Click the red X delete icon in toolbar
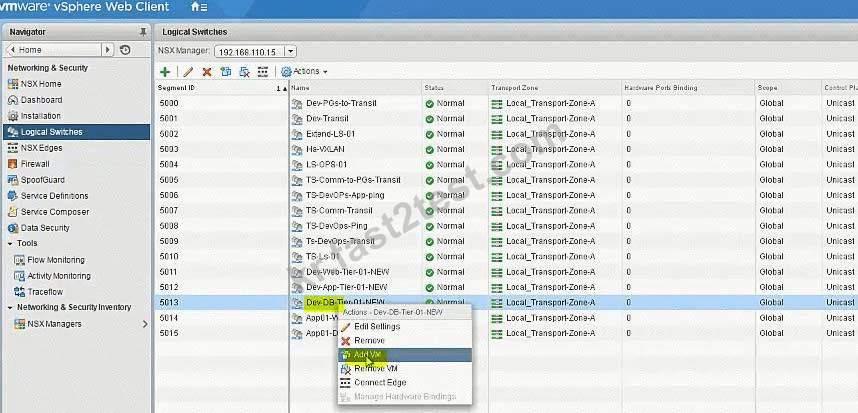This screenshot has height=413, width=858. click(x=207, y=72)
